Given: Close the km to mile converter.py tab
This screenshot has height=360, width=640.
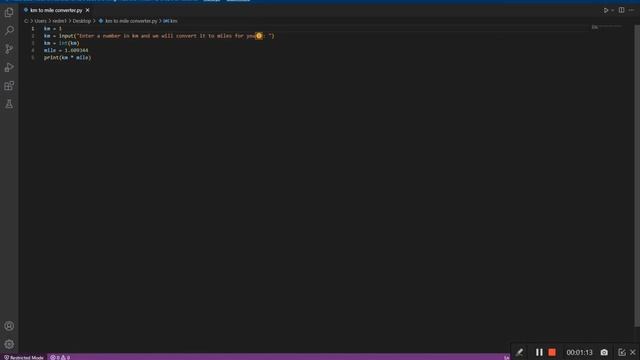Looking at the screenshot, I should [x=87, y=10].
